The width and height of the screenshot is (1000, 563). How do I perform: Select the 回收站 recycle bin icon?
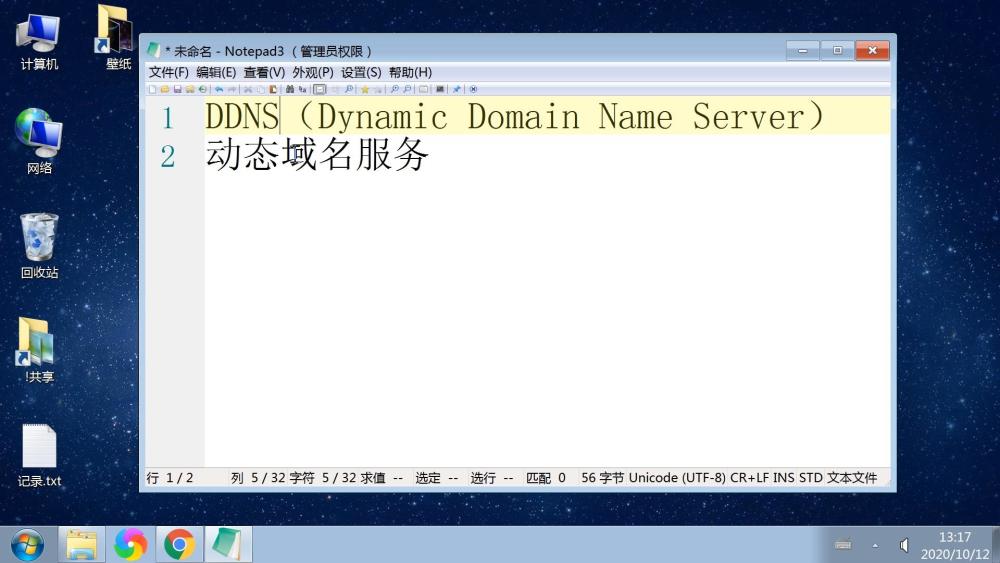point(39,246)
